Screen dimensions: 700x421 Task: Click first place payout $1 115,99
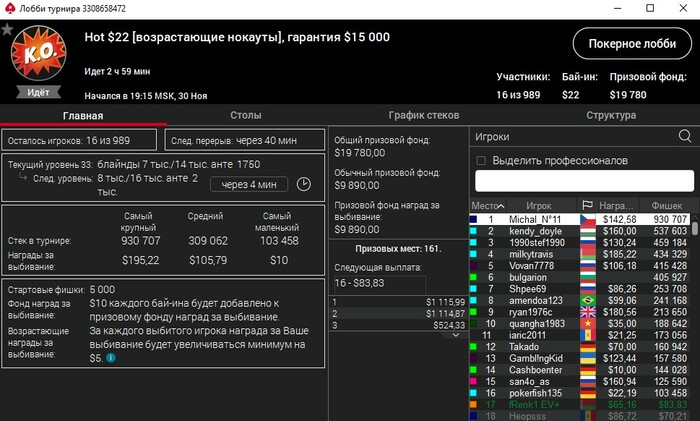pos(445,302)
